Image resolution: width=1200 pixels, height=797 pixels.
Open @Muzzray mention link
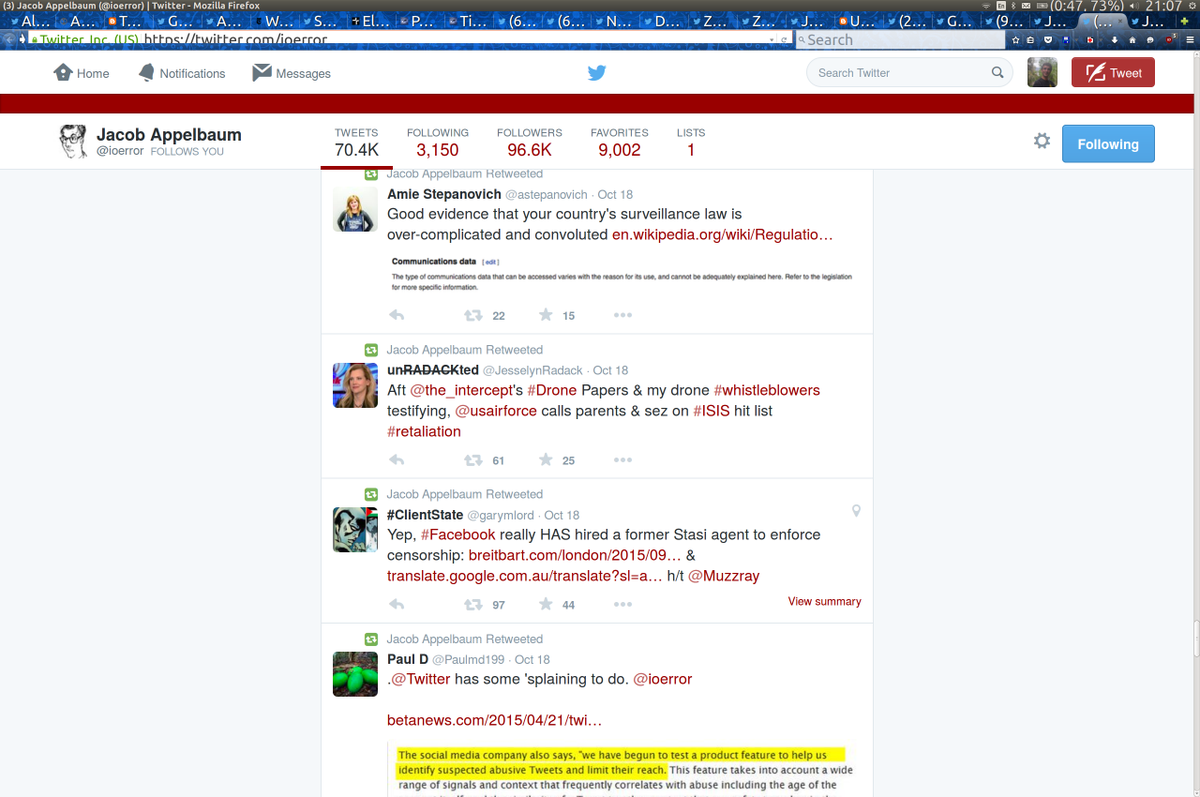(724, 576)
